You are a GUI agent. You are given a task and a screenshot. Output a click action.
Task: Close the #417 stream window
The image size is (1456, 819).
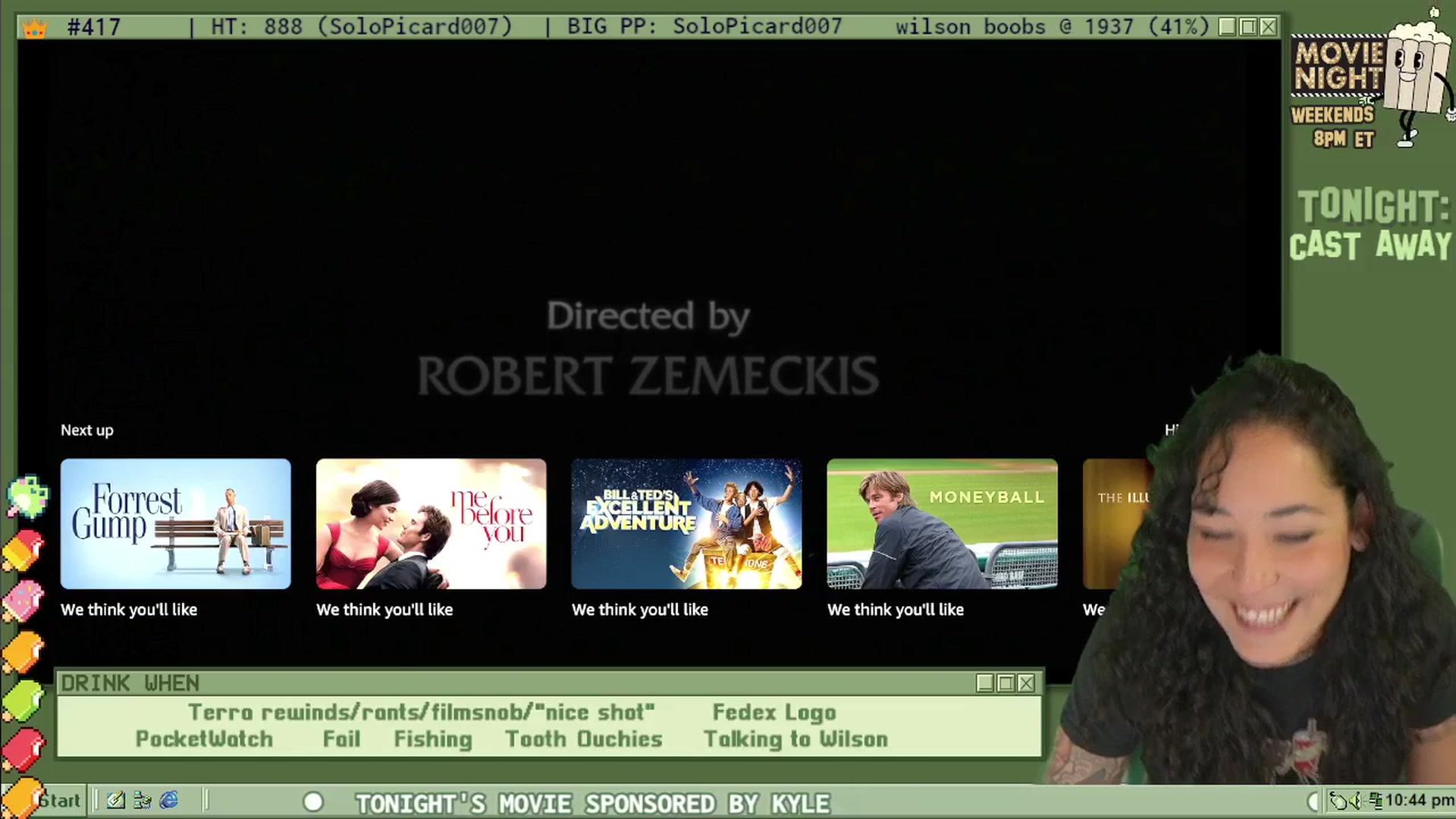[1268, 27]
